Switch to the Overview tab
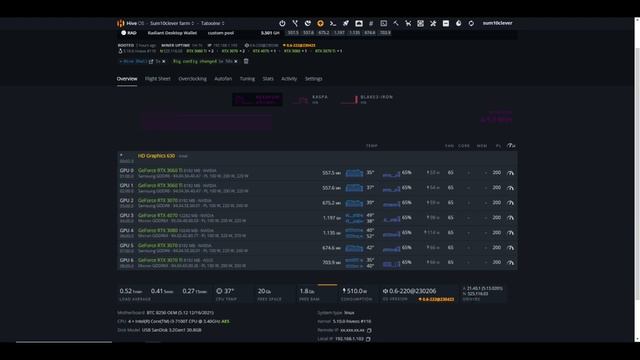Screen dimensions: 640x360 pyautogui.click(x=127, y=79)
